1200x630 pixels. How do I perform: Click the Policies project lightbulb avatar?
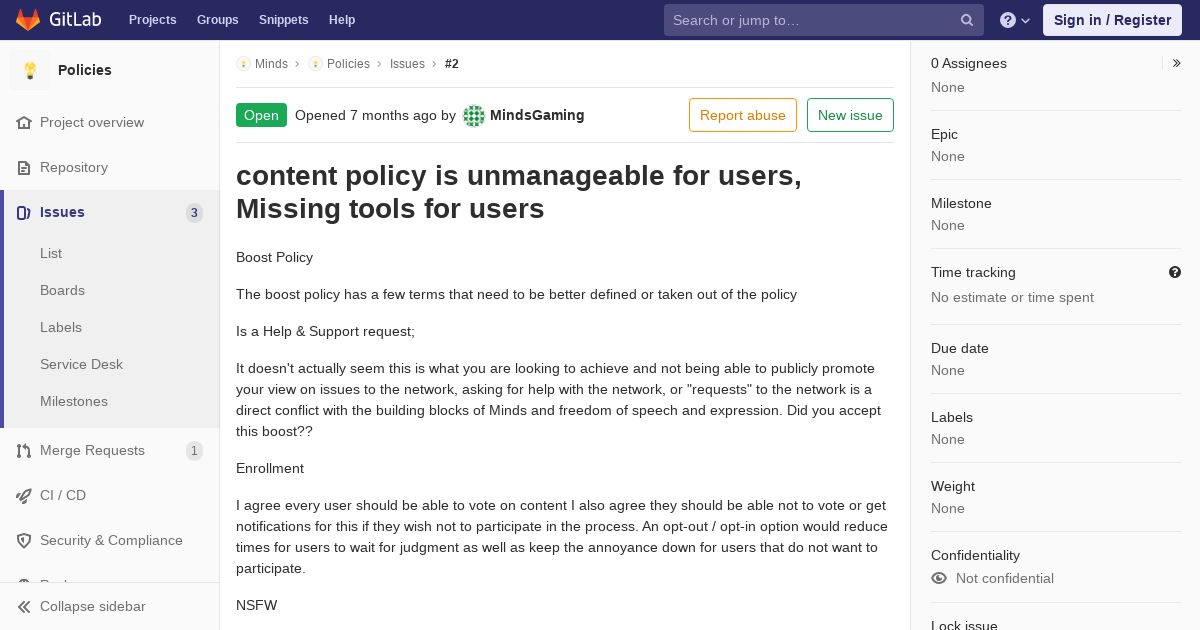point(30,70)
